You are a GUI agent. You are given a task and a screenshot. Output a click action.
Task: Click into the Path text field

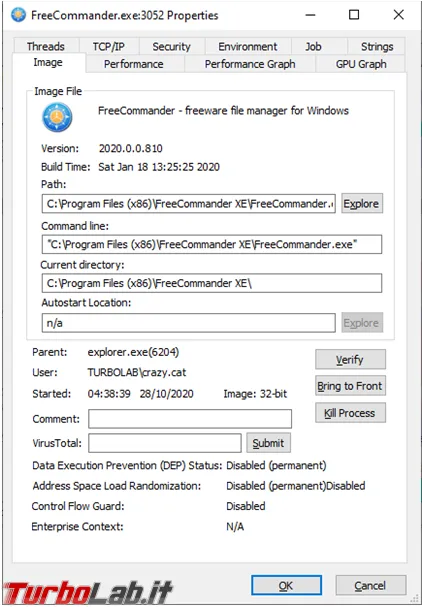[x=189, y=204]
